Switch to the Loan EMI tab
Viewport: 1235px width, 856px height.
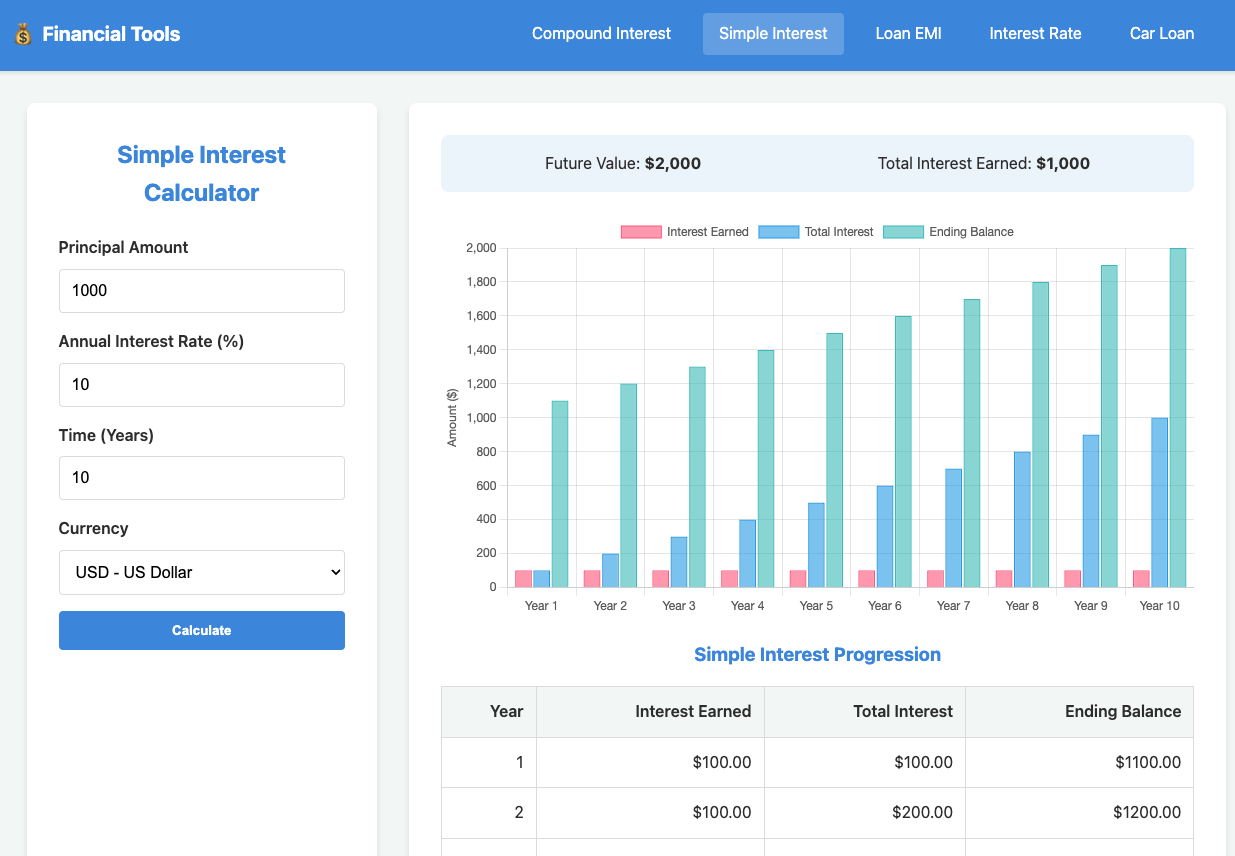(908, 34)
